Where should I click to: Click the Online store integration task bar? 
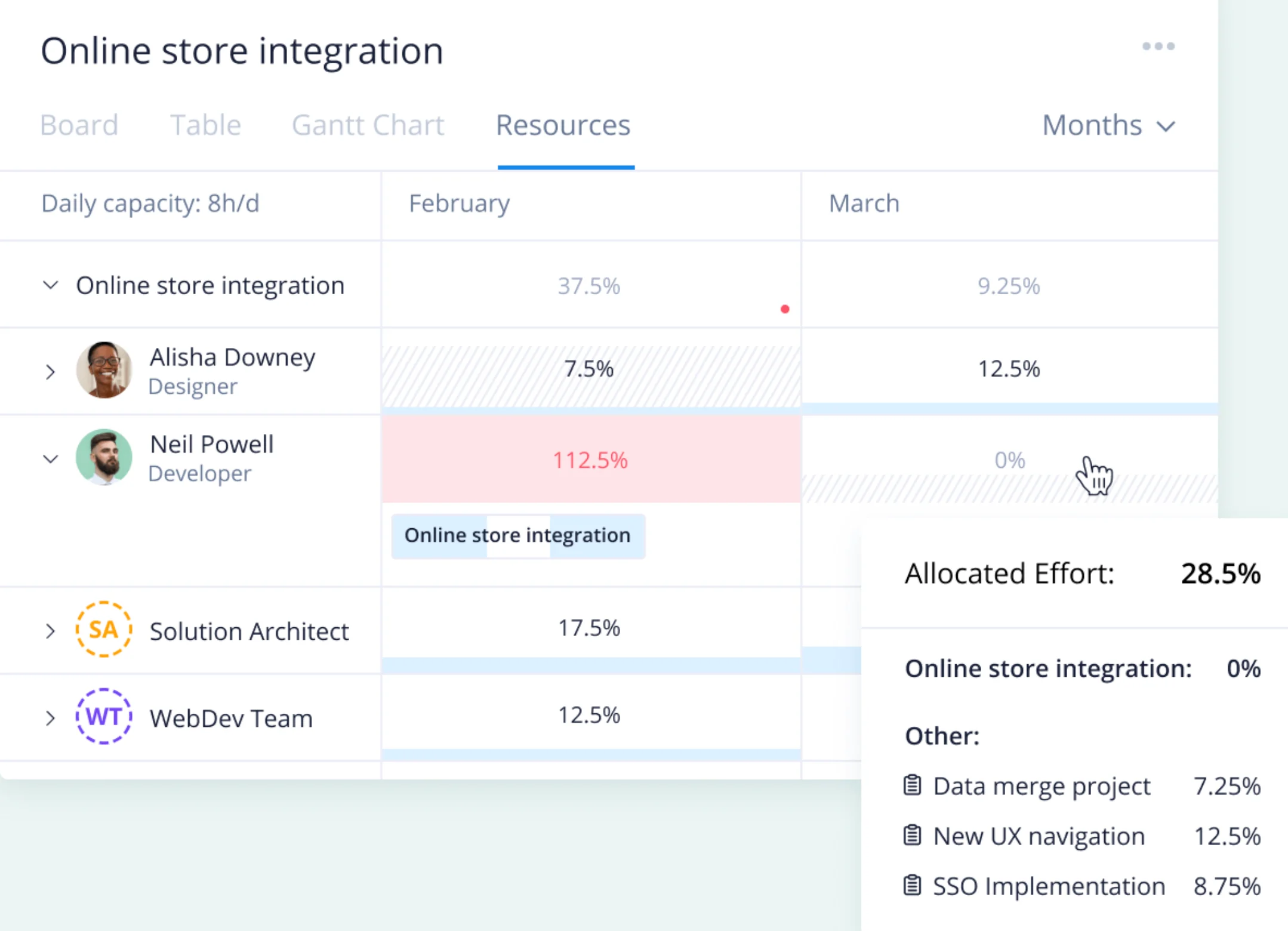[x=517, y=535]
